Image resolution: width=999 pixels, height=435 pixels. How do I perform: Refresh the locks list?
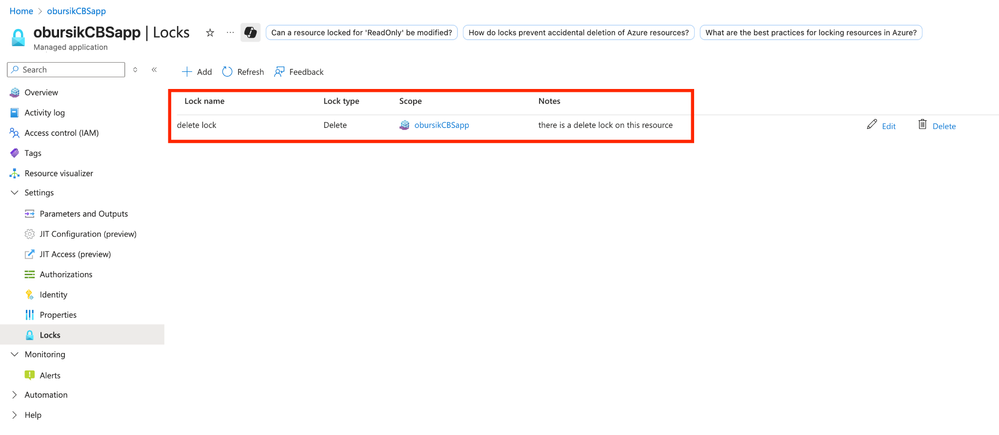(243, 72)
